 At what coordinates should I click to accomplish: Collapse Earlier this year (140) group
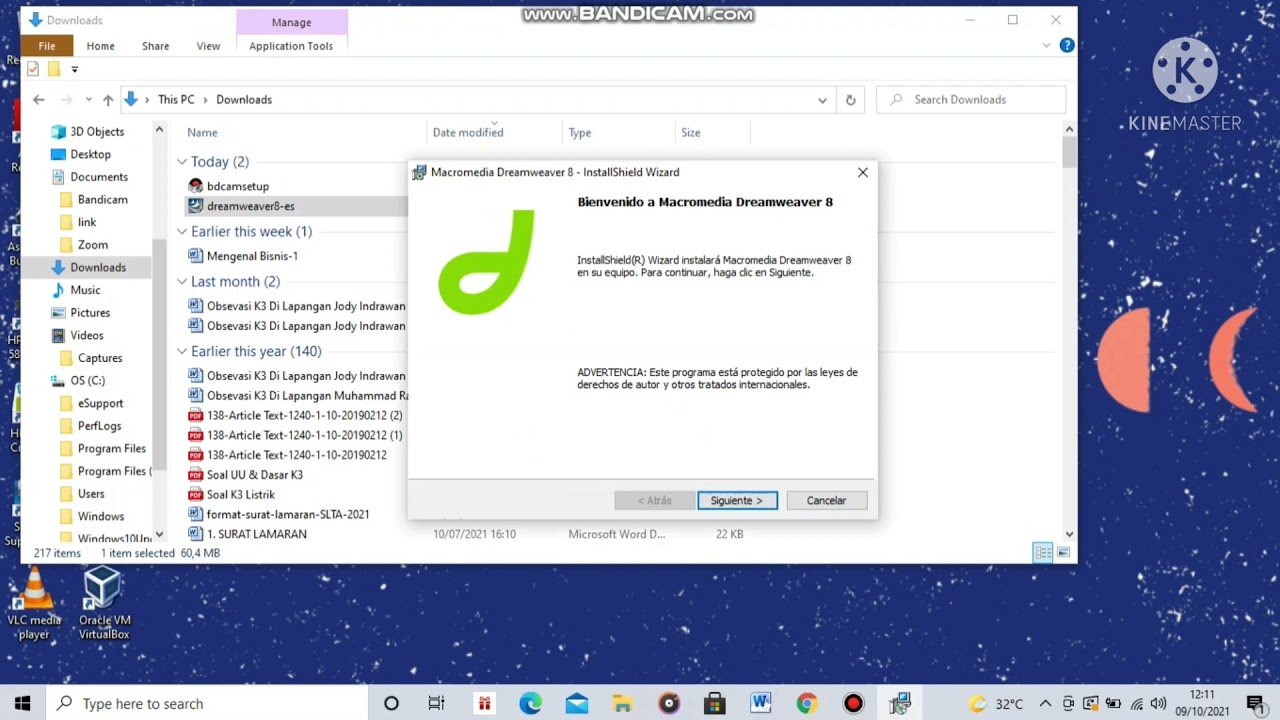point(182,352)
